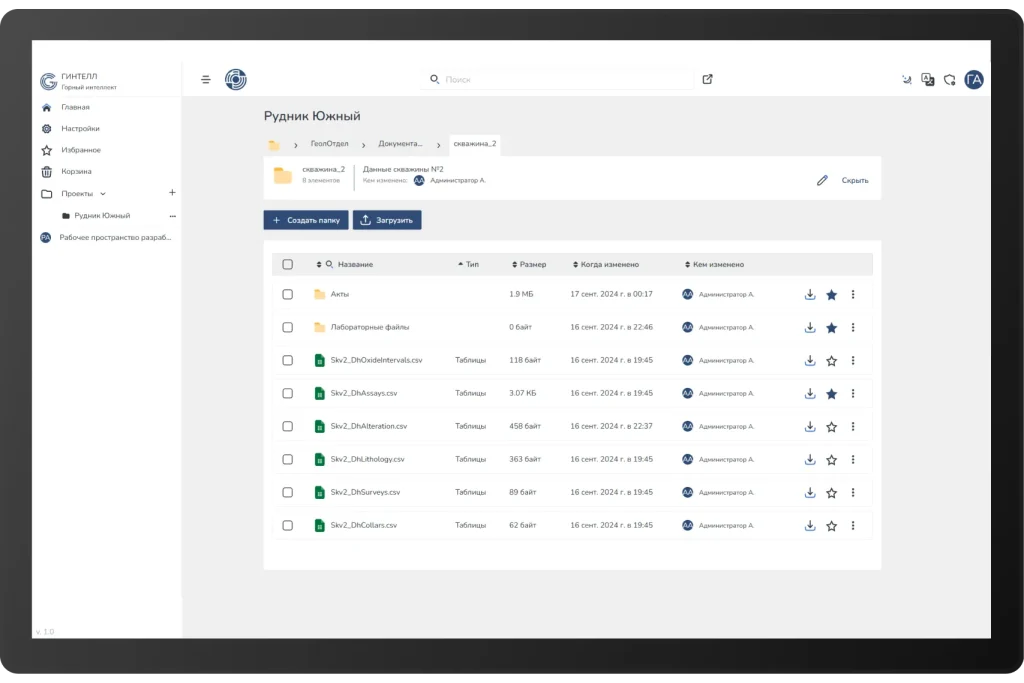
Task: Open Избранное in the sidebar
Action: [80, 150]
